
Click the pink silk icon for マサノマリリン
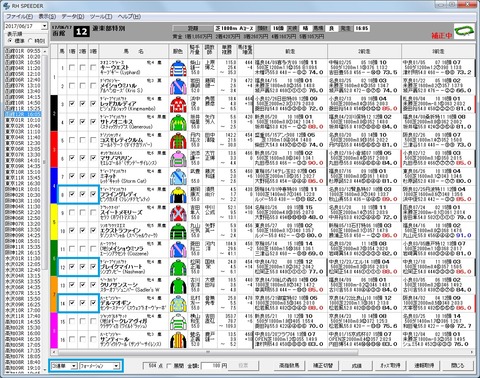178,158
